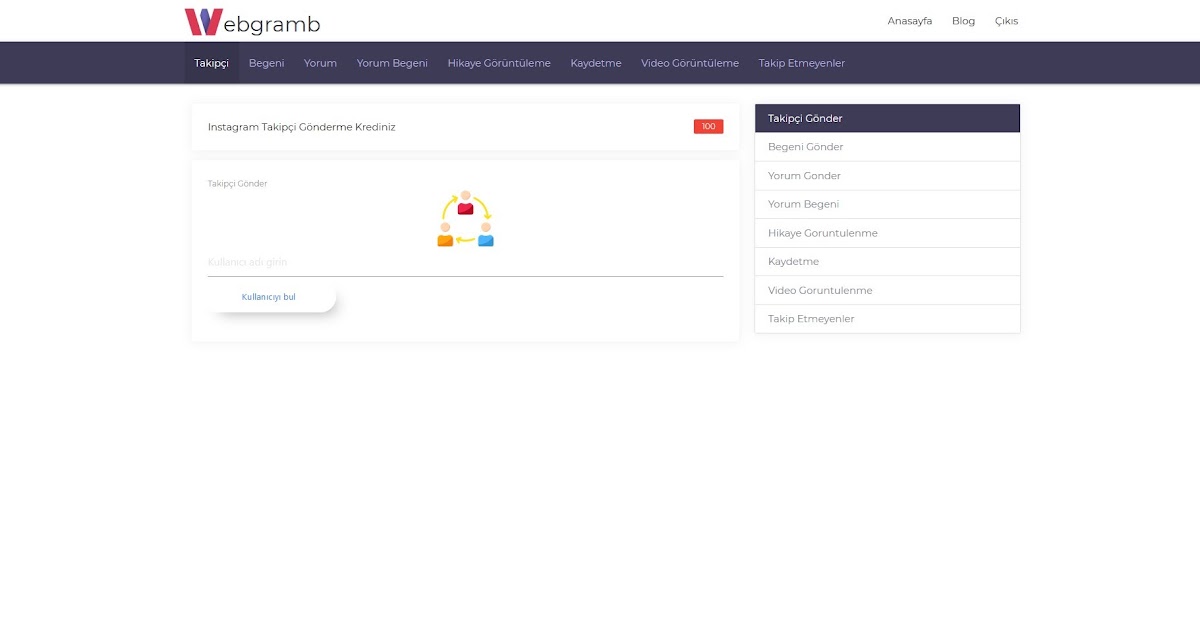Click the small Takipçi Gönder form label
This screenshot has height=630, width=1200.
237,184
